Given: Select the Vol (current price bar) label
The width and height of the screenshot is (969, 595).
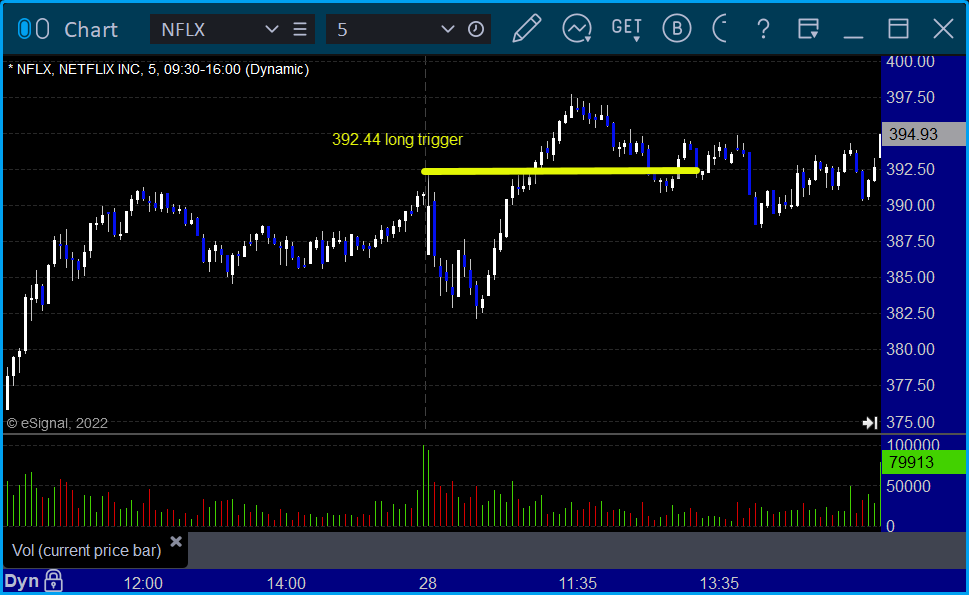Looking at the screenshot, I should click(x=87, y=550).
